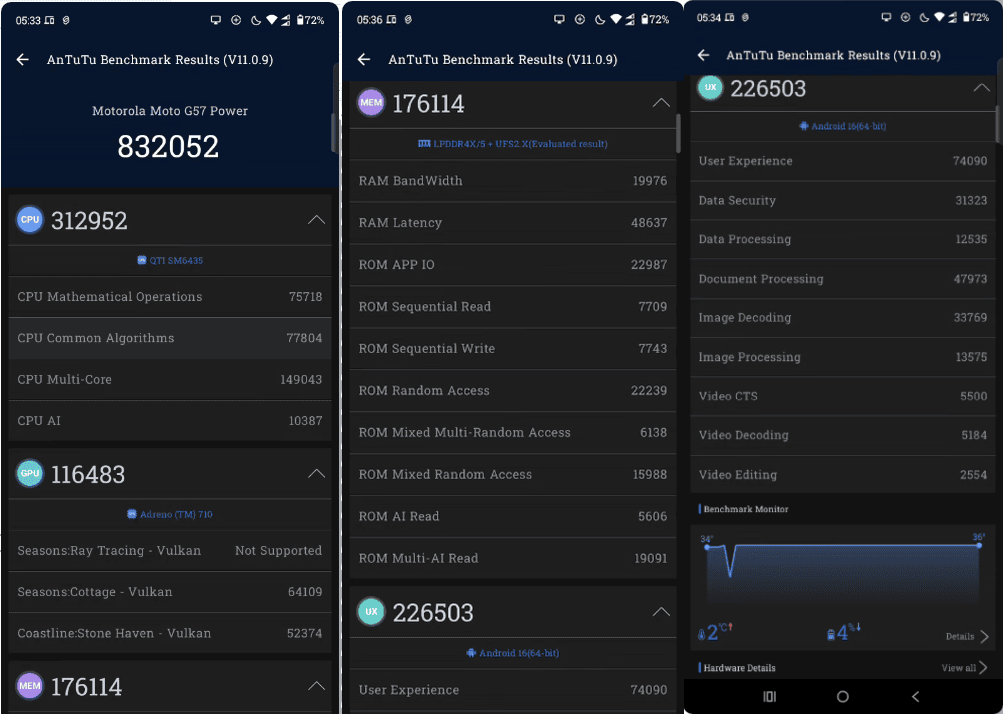1003x714 pixels.
Task: Select the Seasons:Ray Tracing - Vulkan row
Action: 170,550
